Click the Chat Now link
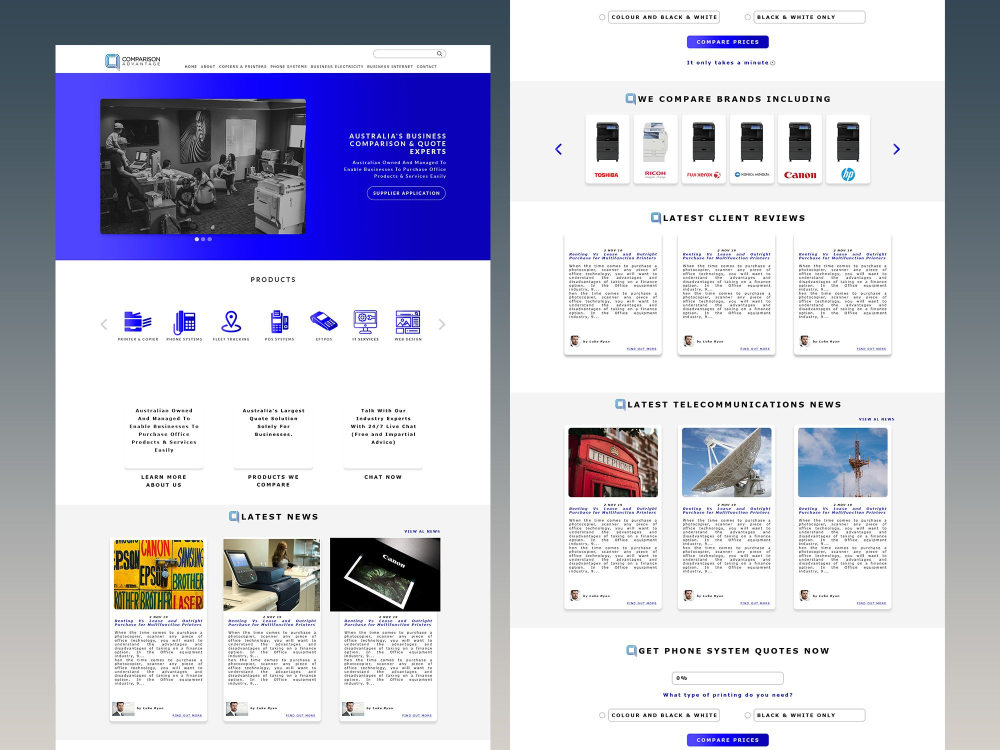 [383, 477]
